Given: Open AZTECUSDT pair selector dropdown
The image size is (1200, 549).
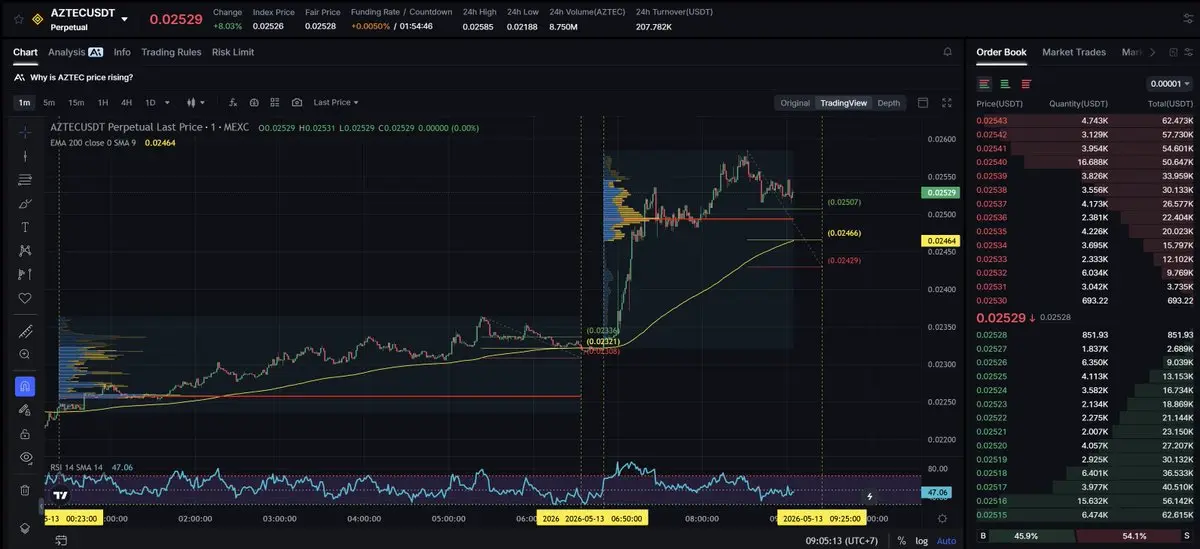Looking at the screenshot, I should coord(124,19).
